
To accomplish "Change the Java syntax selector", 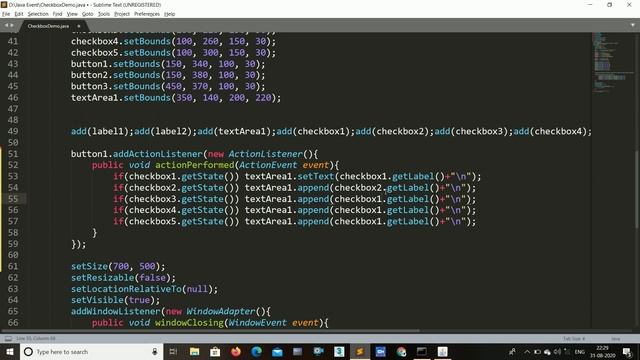I will coord(616,339).
